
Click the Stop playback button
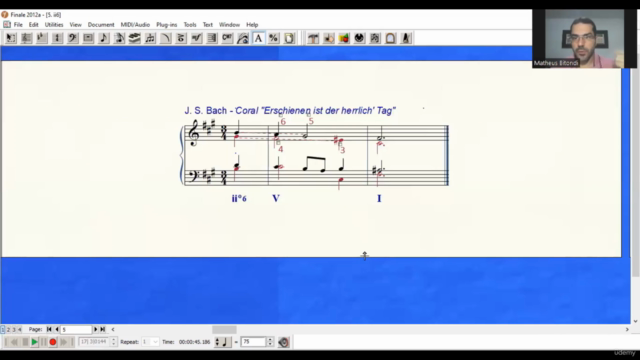(x=25, y=342)
